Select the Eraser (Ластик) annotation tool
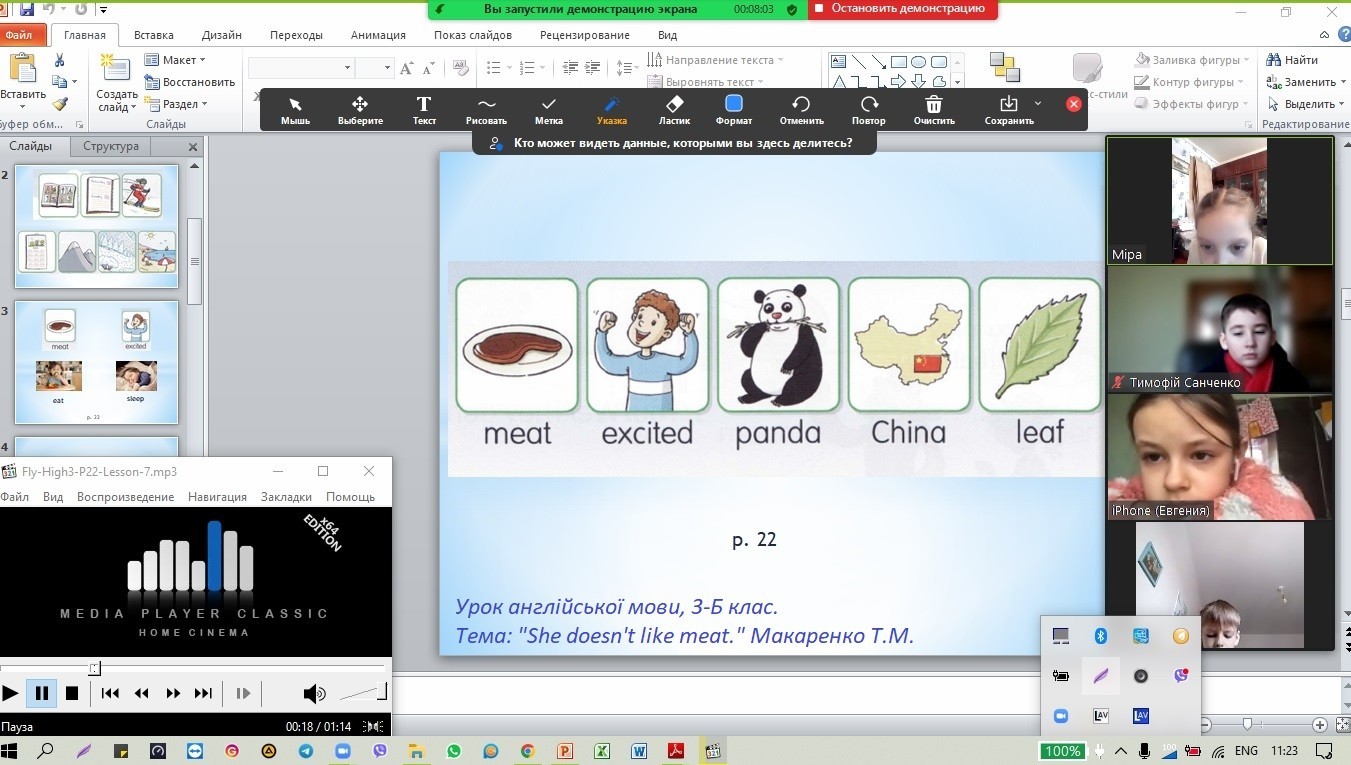The width and height of the screenshot is (1351, 765). (x=674, y=109)
